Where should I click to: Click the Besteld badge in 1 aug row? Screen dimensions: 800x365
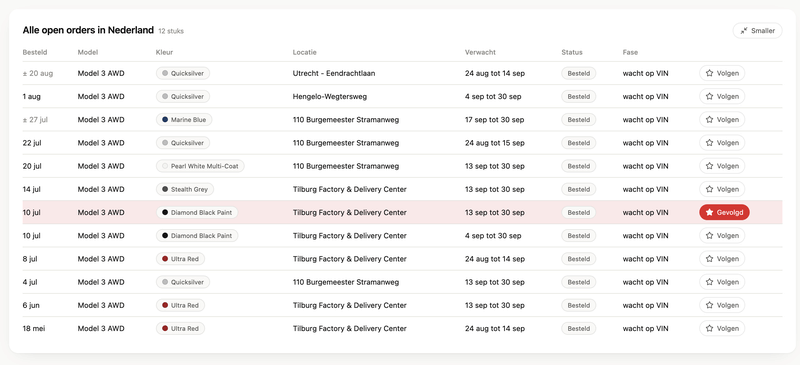(579, 96)
